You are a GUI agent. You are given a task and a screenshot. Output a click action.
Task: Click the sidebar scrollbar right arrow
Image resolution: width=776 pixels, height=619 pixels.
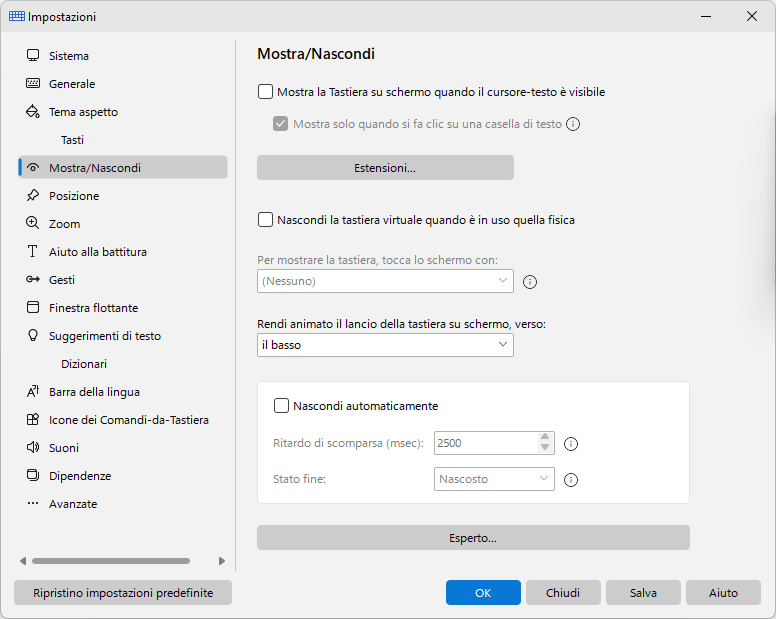[x=222, y=561]
